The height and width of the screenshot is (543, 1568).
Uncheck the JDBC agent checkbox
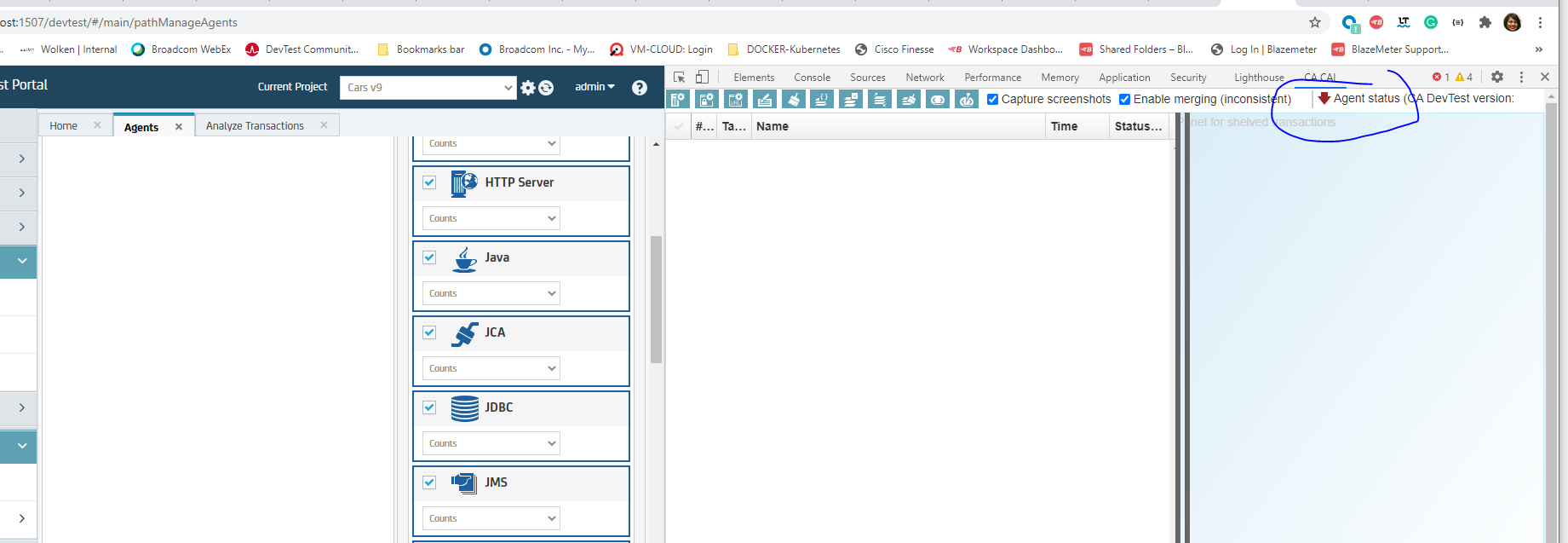coord(429,407)
